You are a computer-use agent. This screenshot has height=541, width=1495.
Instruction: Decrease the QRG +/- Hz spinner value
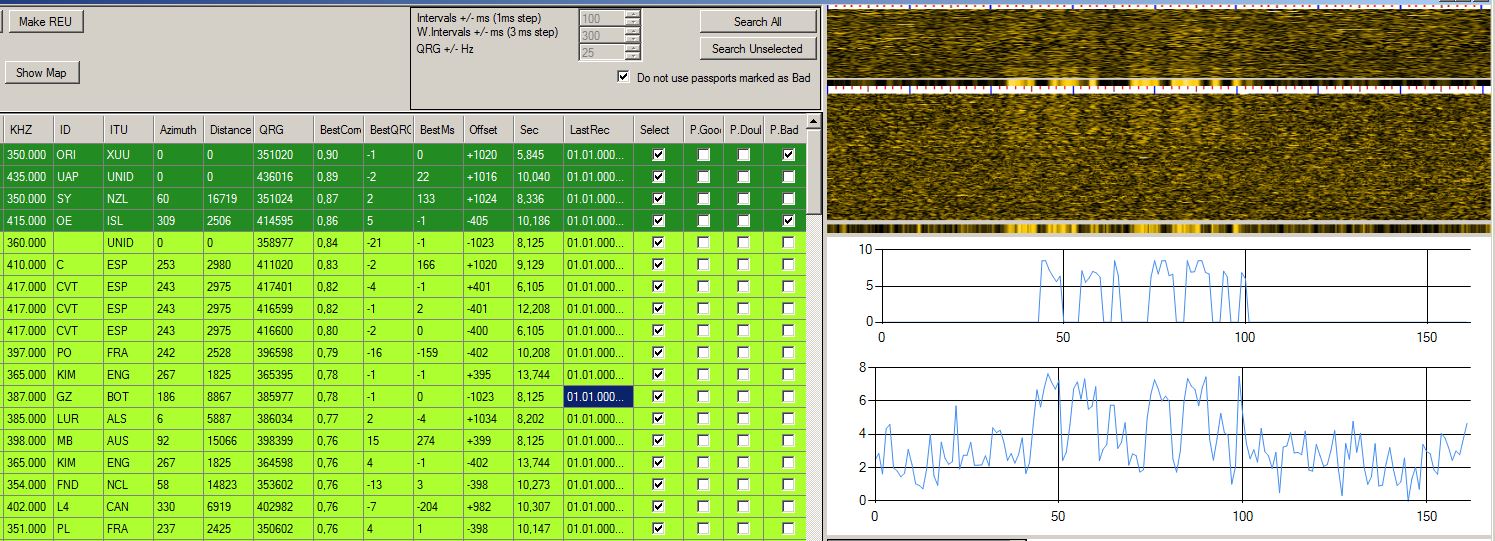click(632, 56)
